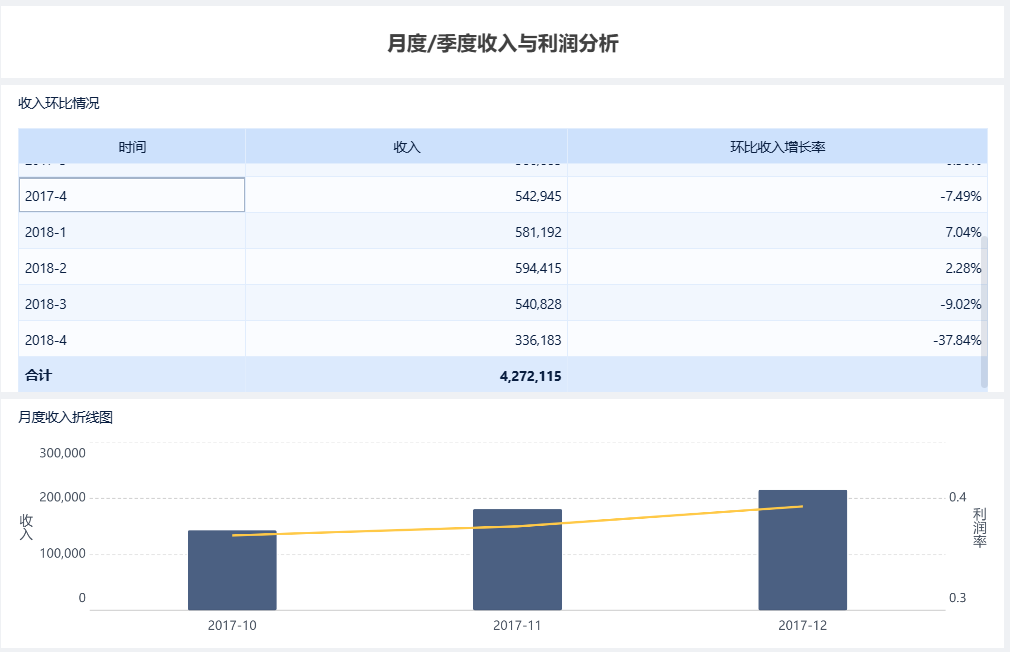Click the growth rate -37.84%
Screen dimensions: 1010x652
pyautogui.click(x=957, y=340)
